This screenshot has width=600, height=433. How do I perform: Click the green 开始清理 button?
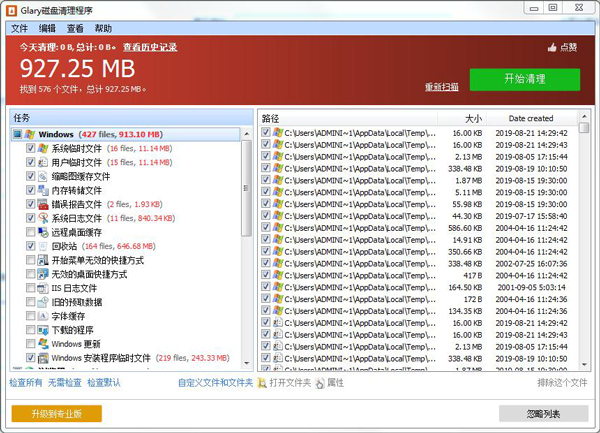tap(525, 79)
